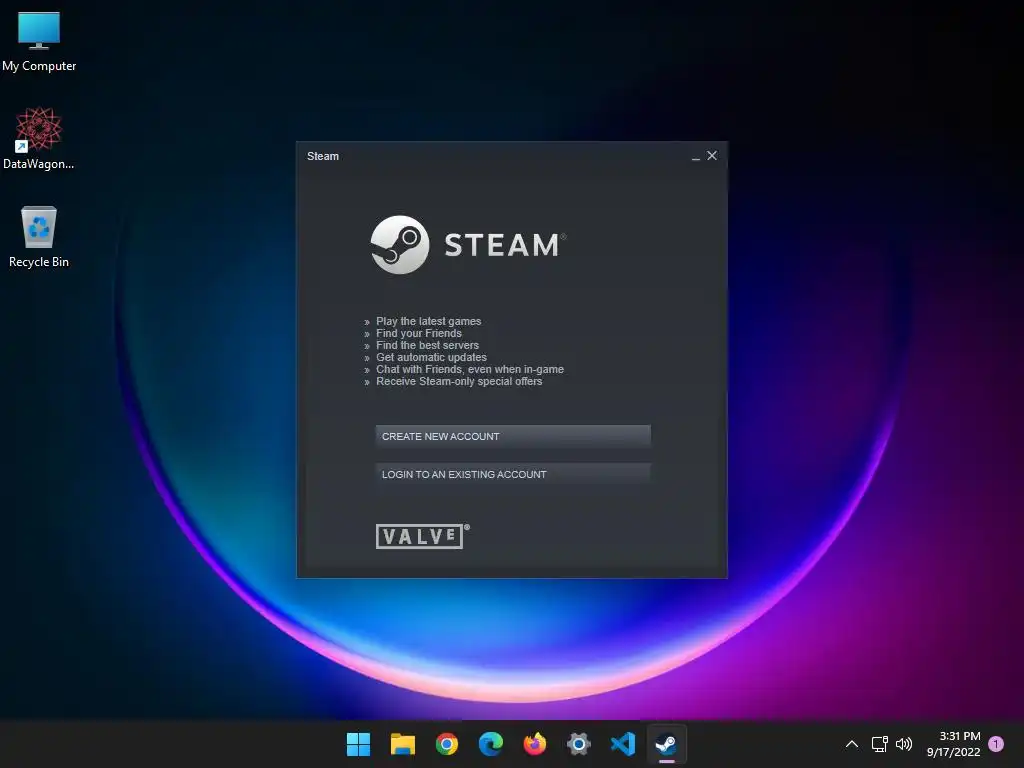Viewport: 1024px width, 768px height.
Task: Open File Explorer from taskbar
Action: coord(402,744)
